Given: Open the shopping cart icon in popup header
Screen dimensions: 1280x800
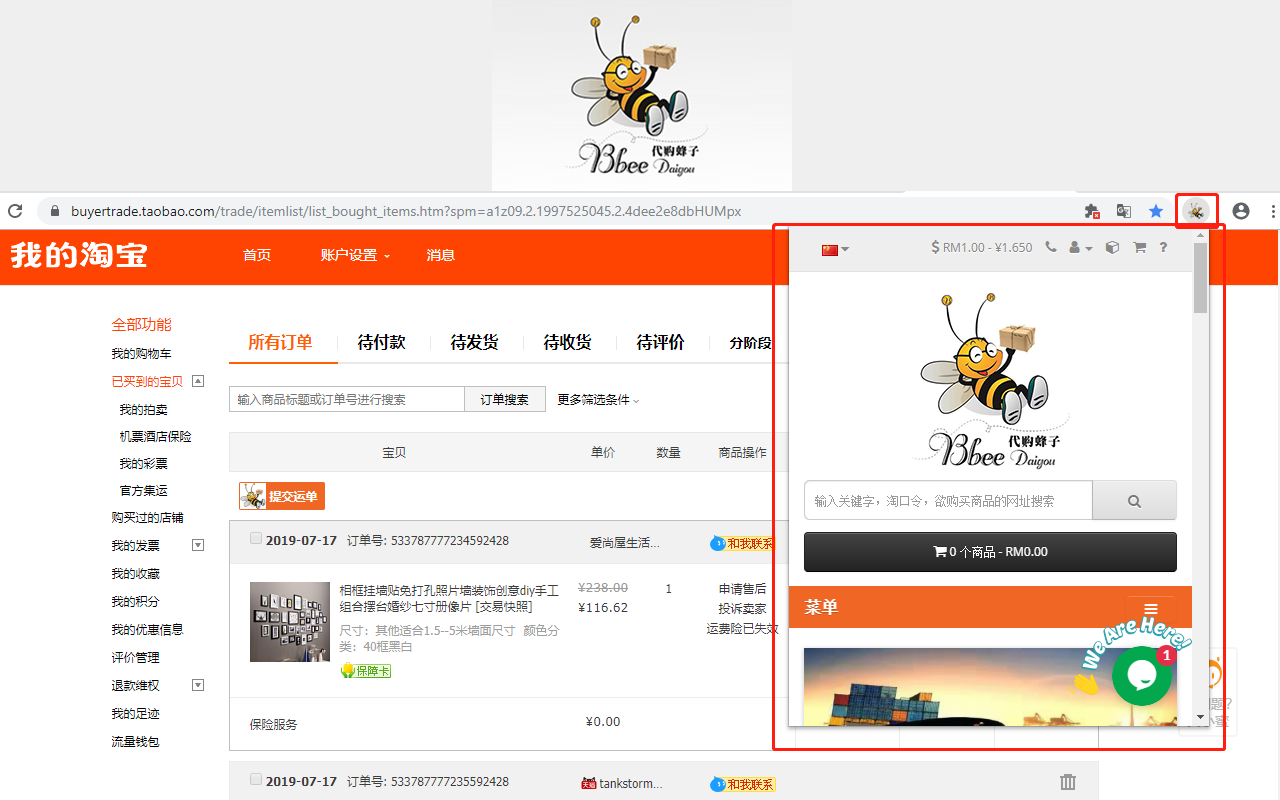Looking at the screenshot, I should click(x=1139, y=247).
